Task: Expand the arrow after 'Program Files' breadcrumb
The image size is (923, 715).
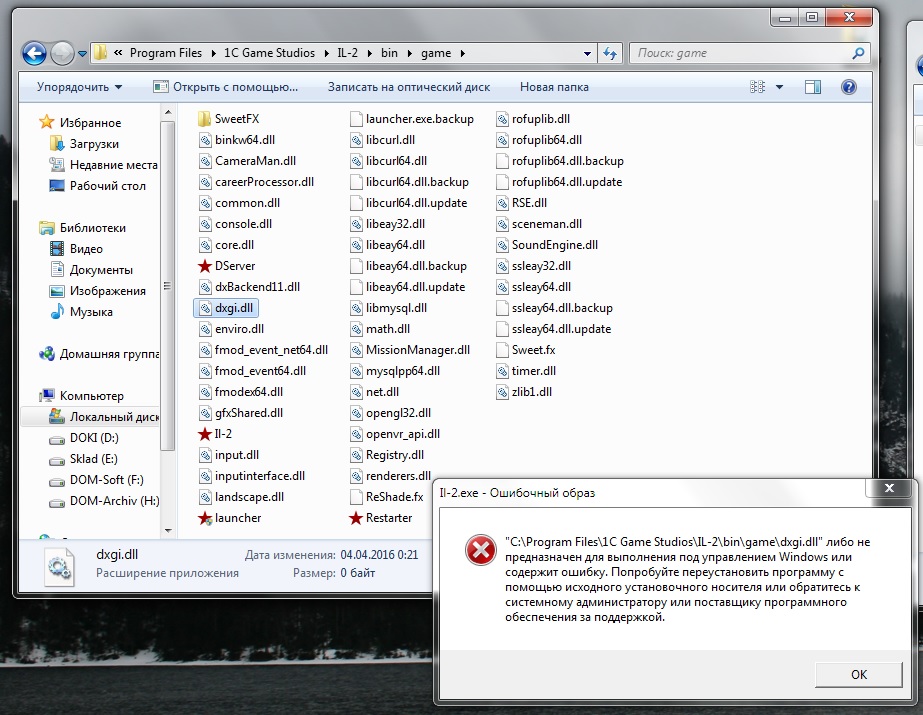Action: [x=213, y=54]
